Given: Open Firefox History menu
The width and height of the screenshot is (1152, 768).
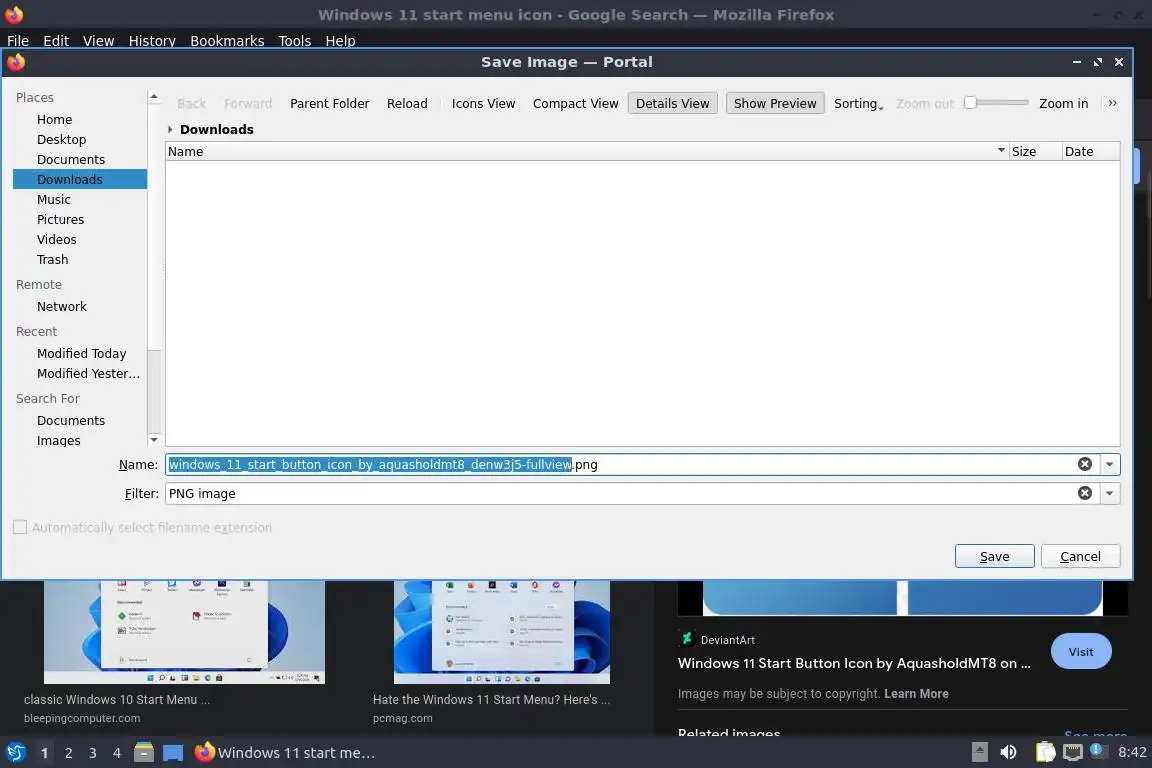Looking at the screenshot, I should (152, 40).
